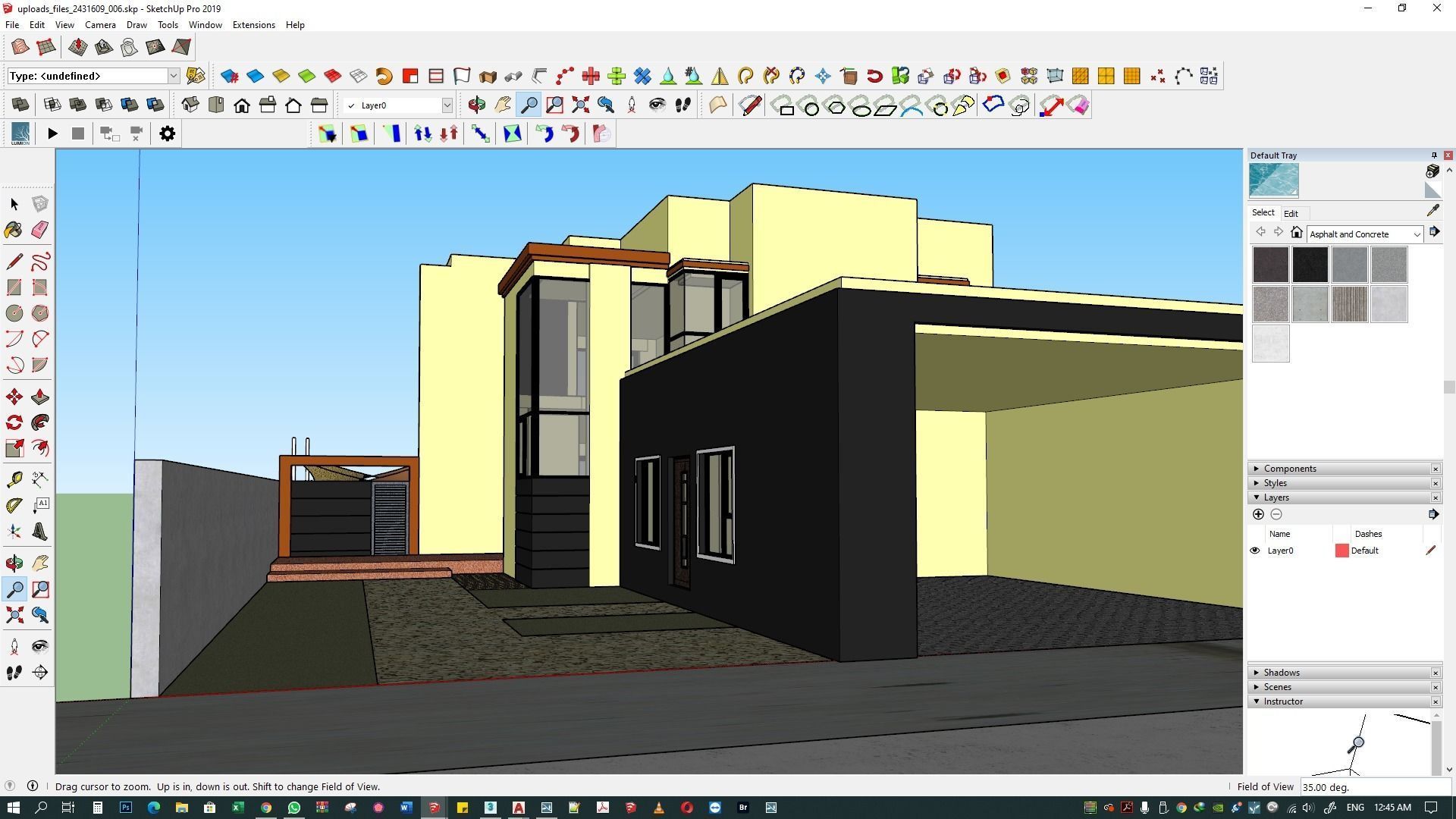1456x819 pixels.
Task: Activate the Push/Pull tool
Action: pyautogui.click(x=39, y=397)
